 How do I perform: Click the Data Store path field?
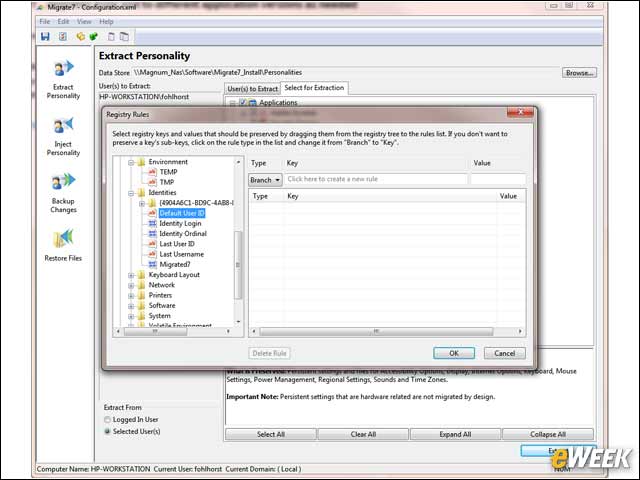[345, 73]
